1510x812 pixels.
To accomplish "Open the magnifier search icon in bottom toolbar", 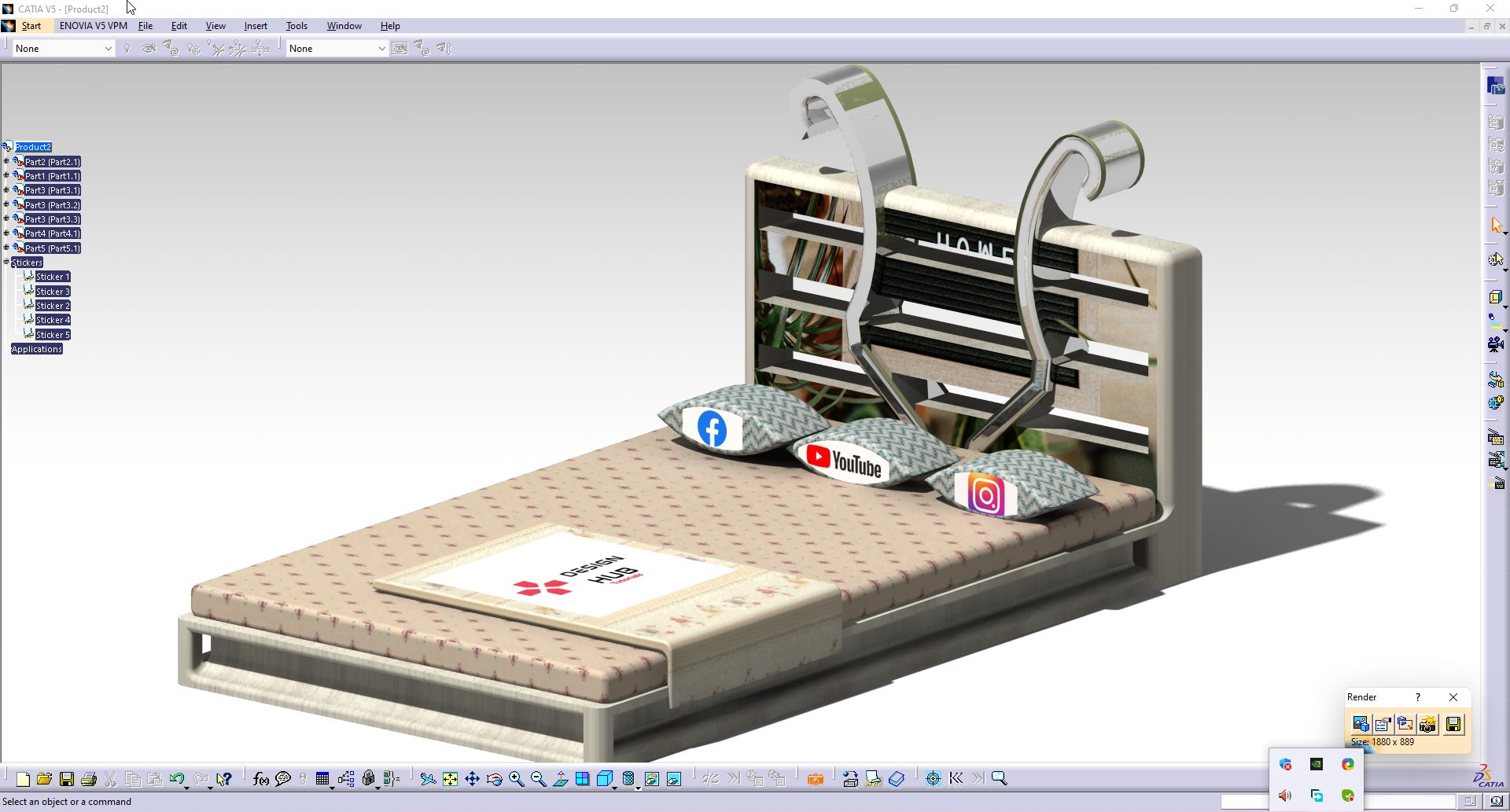I will coord(1000,779).
